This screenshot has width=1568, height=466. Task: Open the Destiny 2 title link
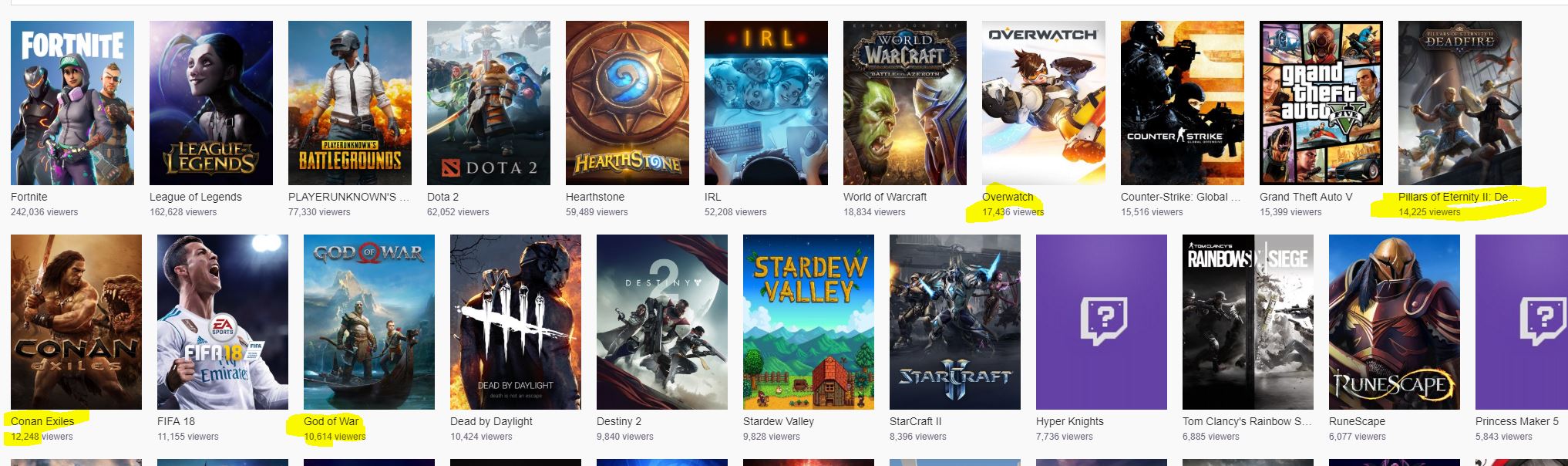[619, 421]
